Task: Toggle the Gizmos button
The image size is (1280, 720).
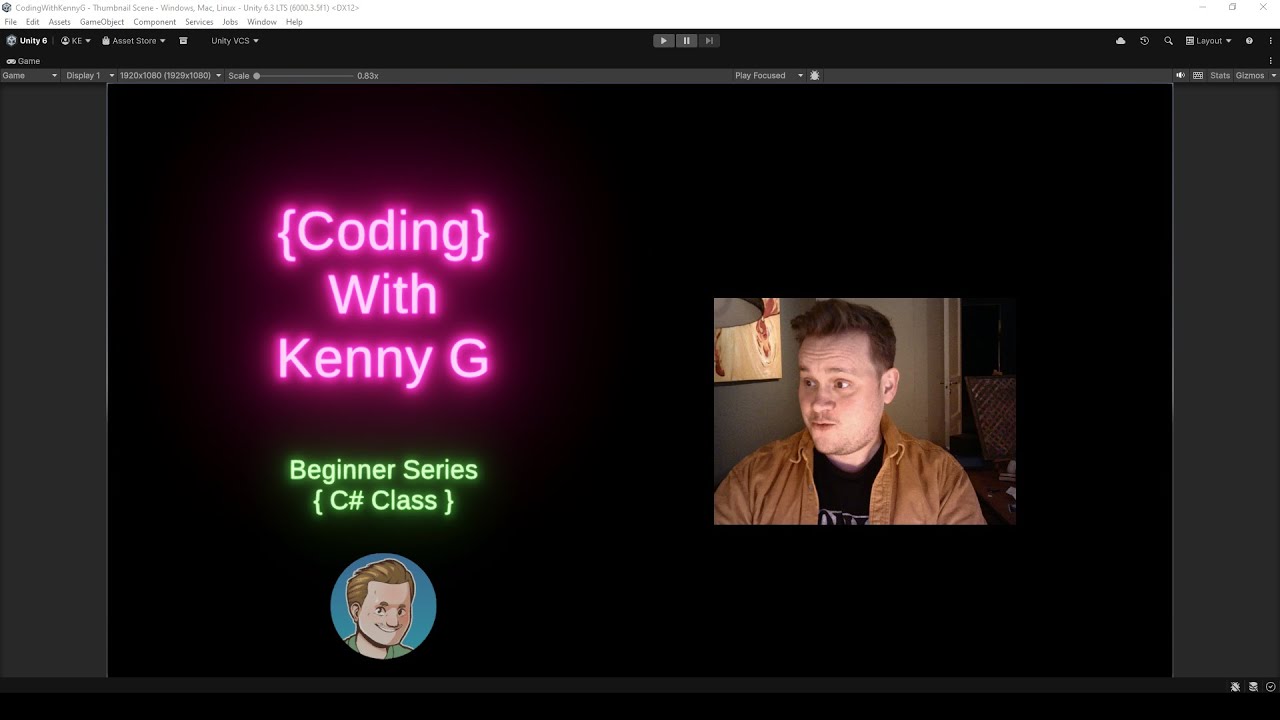Action: point(1250,76)
